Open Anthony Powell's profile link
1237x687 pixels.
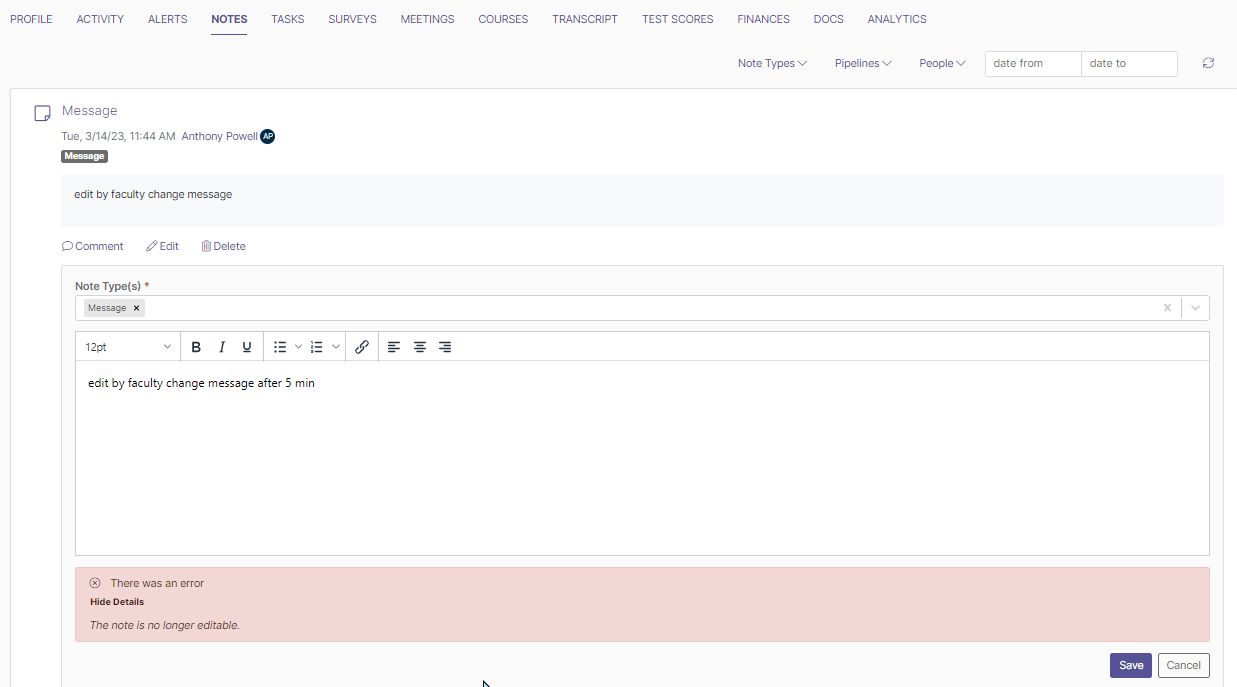click(219, 136)
